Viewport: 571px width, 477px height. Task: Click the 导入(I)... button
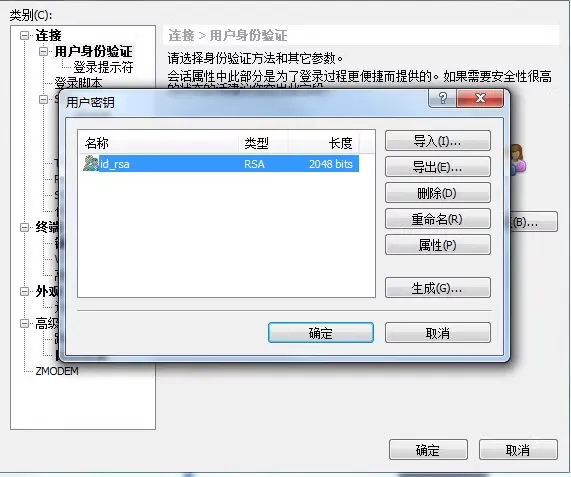point(438,141)
